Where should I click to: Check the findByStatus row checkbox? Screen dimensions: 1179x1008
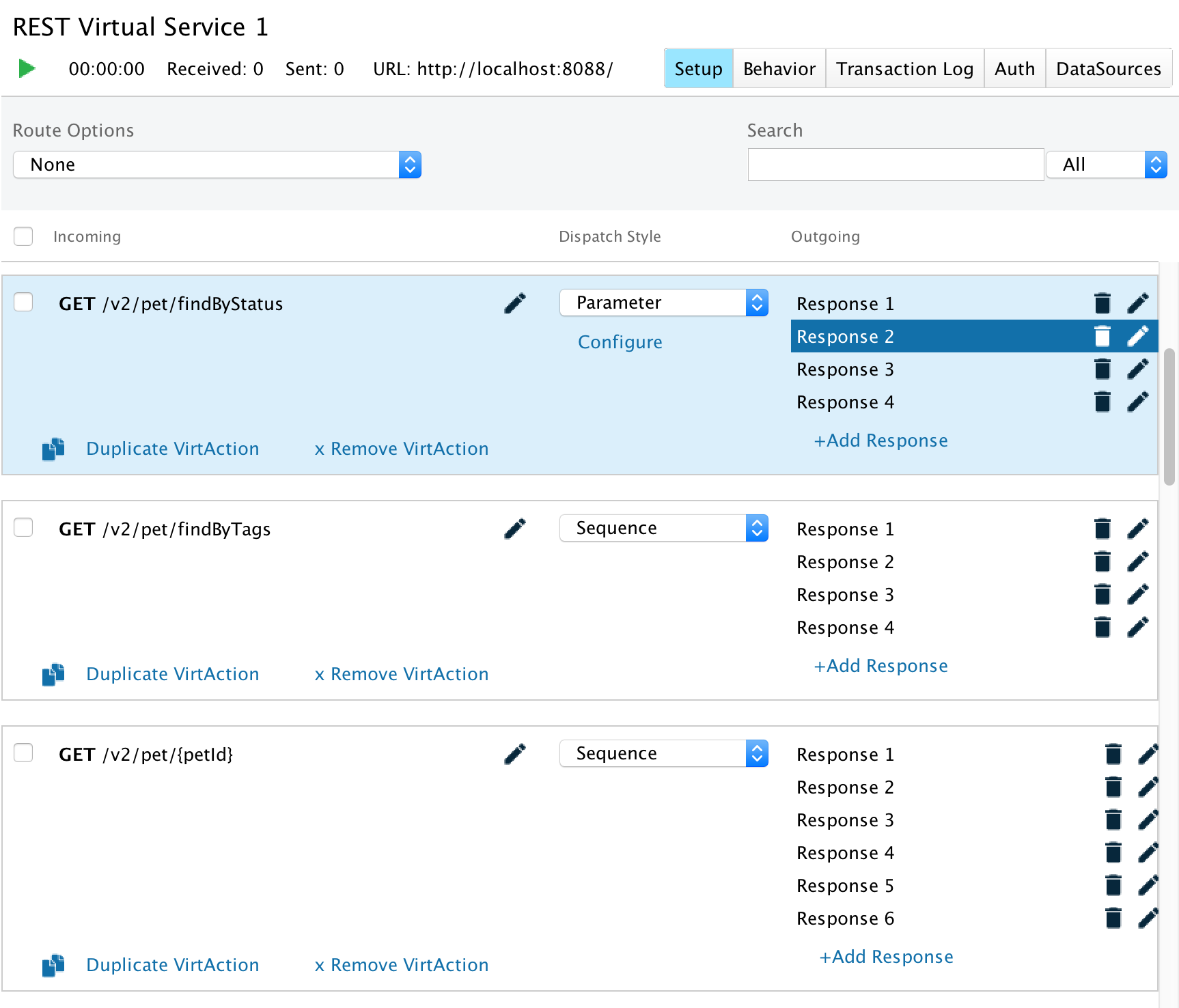[x=23, y=301]
